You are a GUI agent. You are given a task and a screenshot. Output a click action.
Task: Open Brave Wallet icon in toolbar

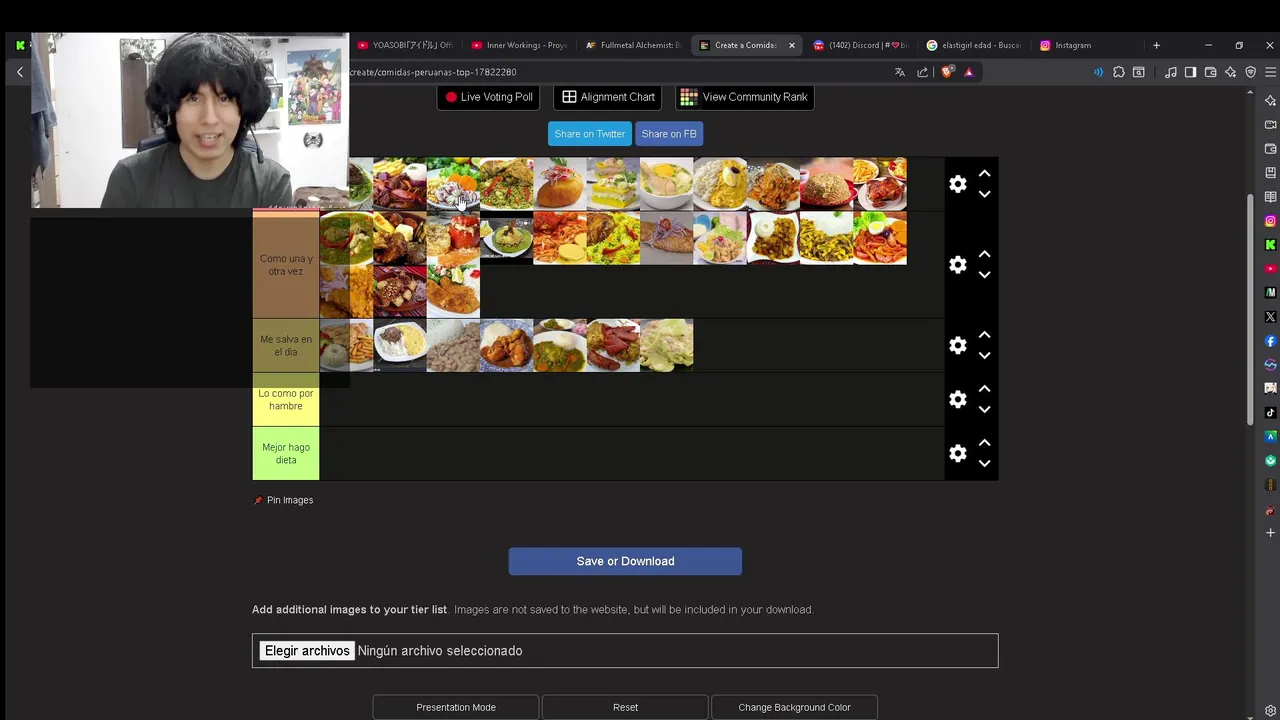tap(1210, 72)
